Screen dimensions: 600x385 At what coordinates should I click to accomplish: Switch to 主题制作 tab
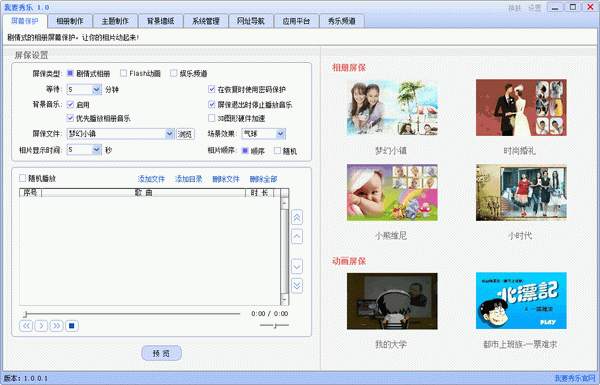point(115,21)
